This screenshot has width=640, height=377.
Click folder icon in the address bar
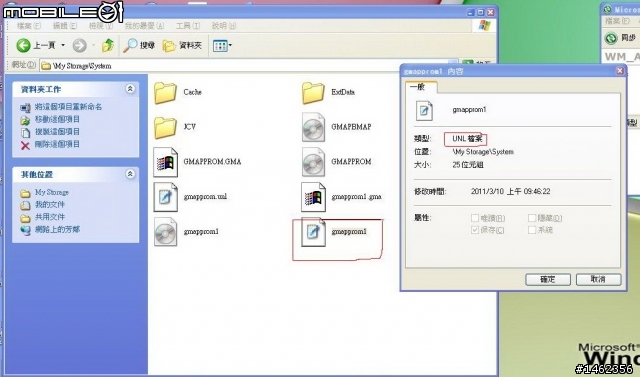point(46,66)
